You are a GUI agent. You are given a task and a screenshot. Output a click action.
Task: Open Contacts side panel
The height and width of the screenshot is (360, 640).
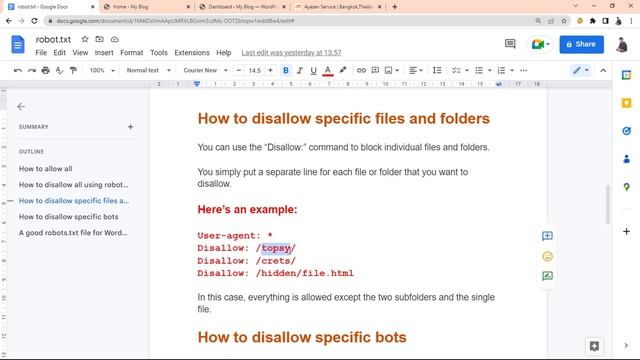point(626,159)
